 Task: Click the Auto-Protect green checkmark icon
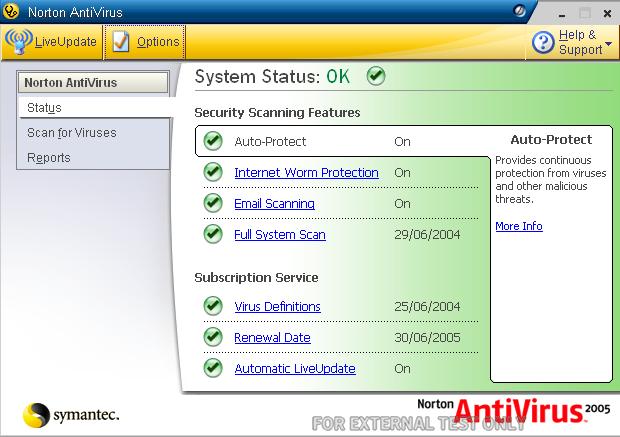click(x=213, y=141)
